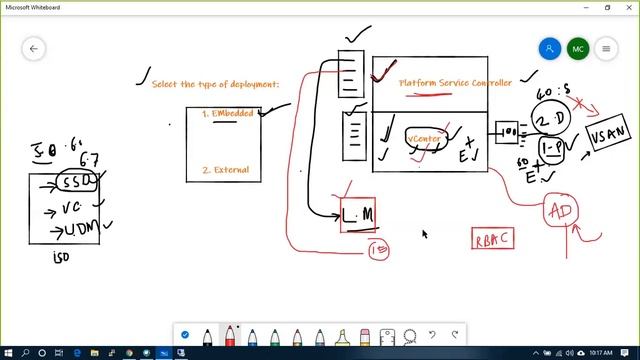Select the orange pen
640x360 pixels.
point(297,337)
